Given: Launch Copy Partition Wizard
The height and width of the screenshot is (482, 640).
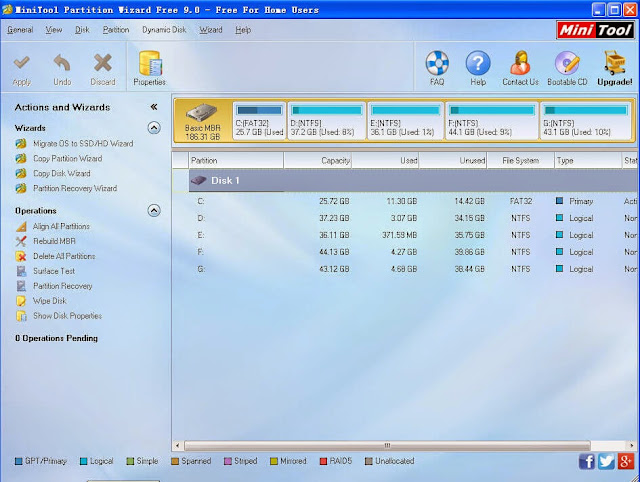Looking at the screenshot, I should click(x=67, y=158).
